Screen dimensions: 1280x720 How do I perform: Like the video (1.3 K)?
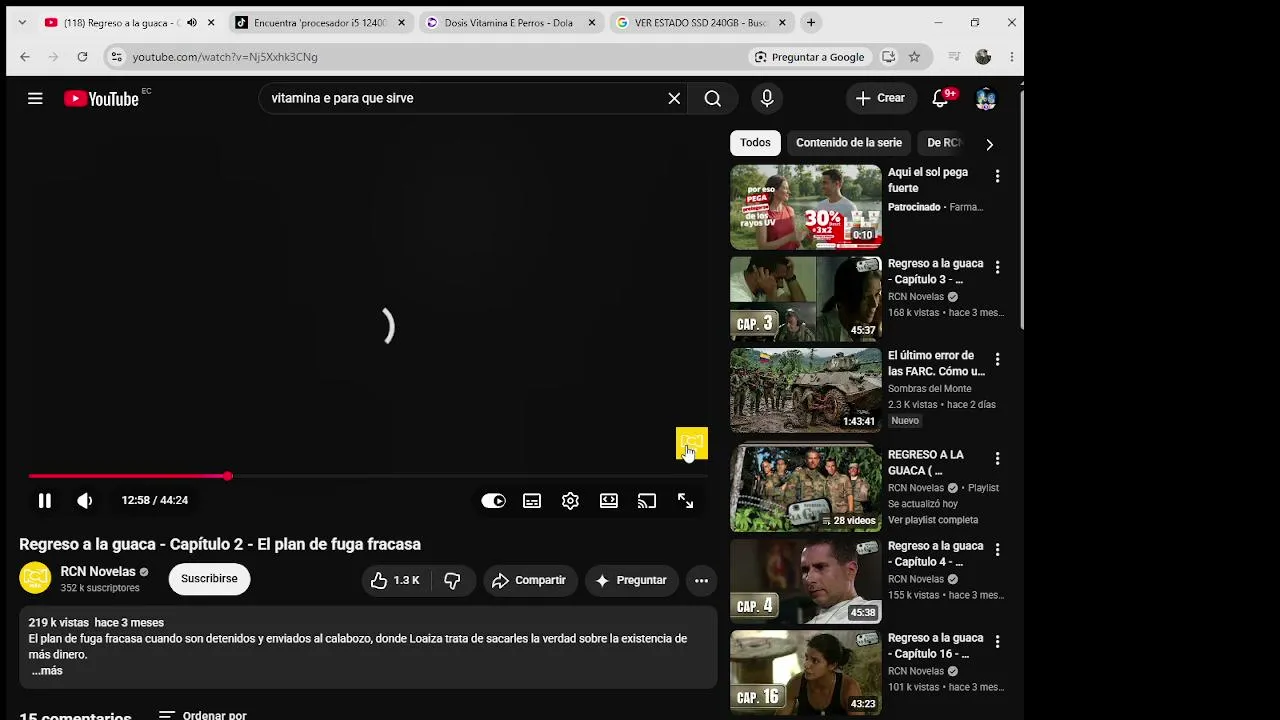395,580
